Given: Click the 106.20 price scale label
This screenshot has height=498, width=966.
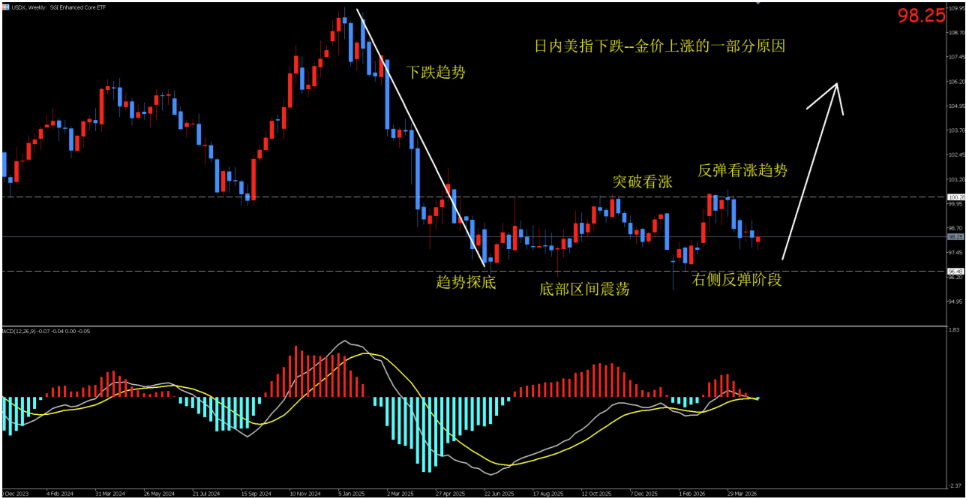Looking at the screenshot, I should [956, 81].
